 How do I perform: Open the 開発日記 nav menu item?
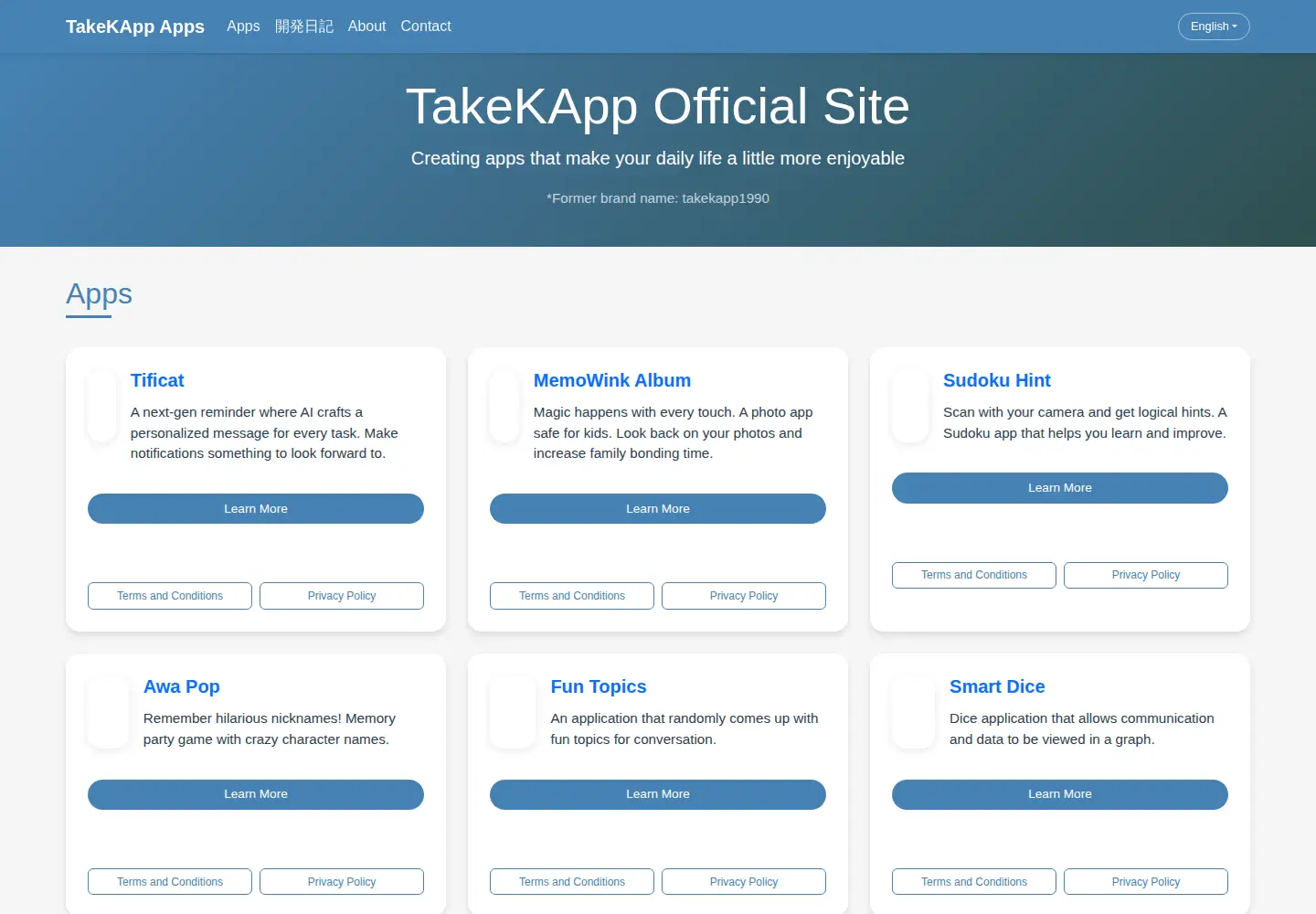[x=304, y=27]
